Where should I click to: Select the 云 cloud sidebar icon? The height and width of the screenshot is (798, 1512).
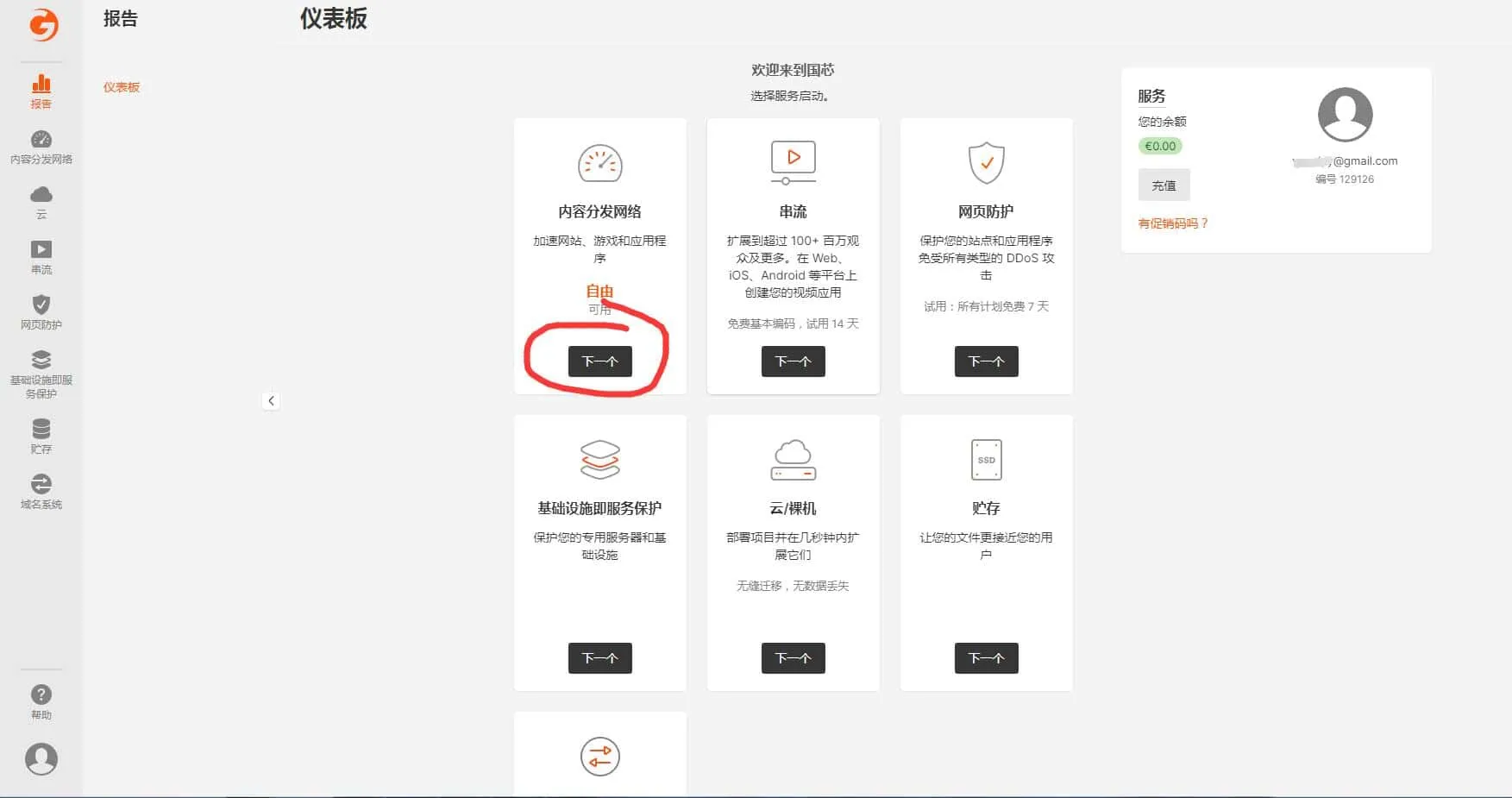(41, 202)
